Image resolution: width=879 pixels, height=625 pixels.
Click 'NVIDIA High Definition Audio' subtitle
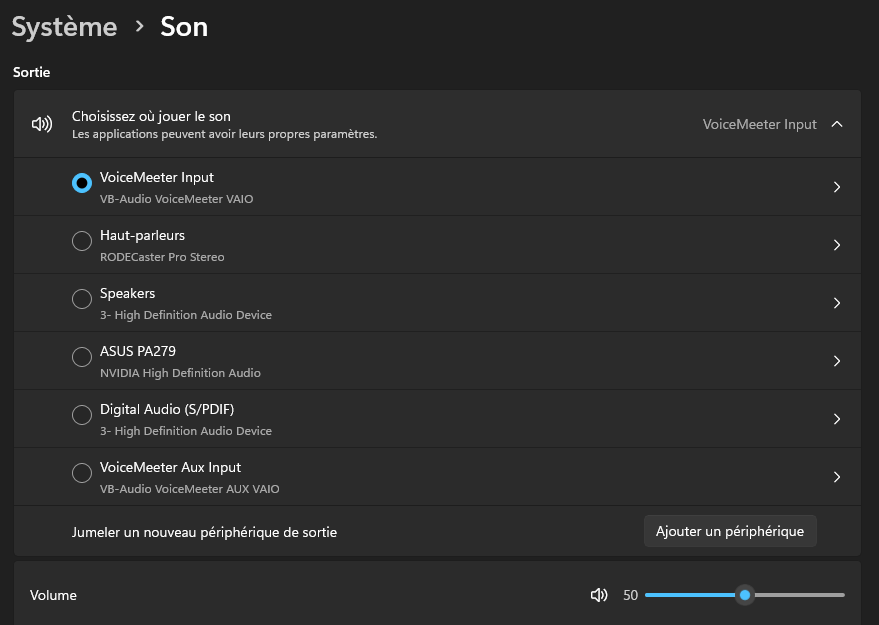pos(180,373)
